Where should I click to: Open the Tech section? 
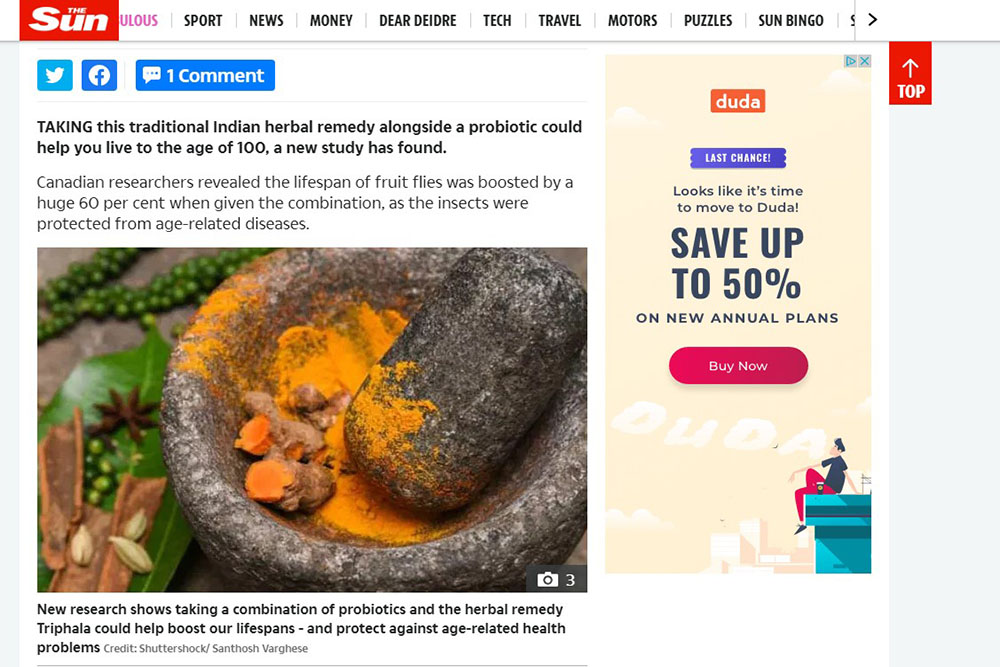pos(497,21)
